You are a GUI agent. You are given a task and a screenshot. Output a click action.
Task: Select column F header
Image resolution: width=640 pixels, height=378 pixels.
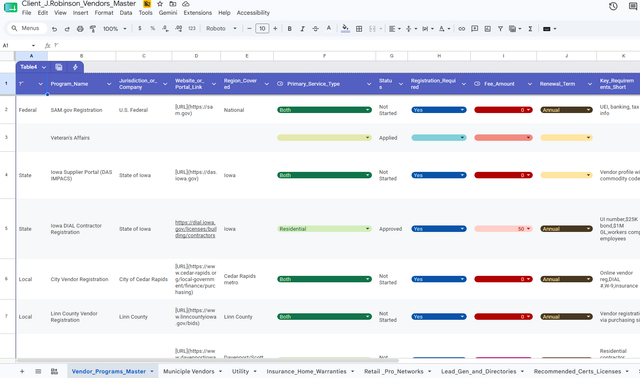pos(324,56)
